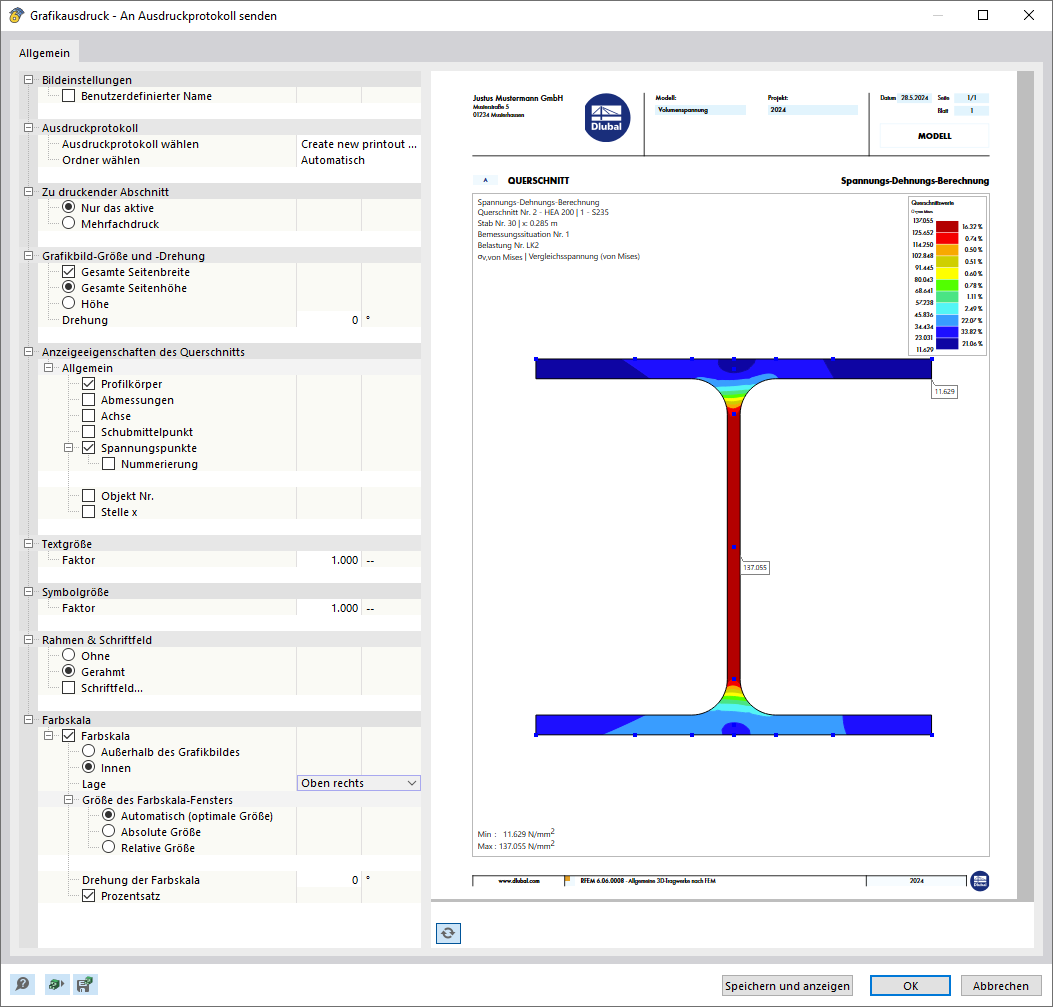Screen dimensions: 1053x1007
Task: Click the dark blue legend color swatch
Action: point(947,343)
